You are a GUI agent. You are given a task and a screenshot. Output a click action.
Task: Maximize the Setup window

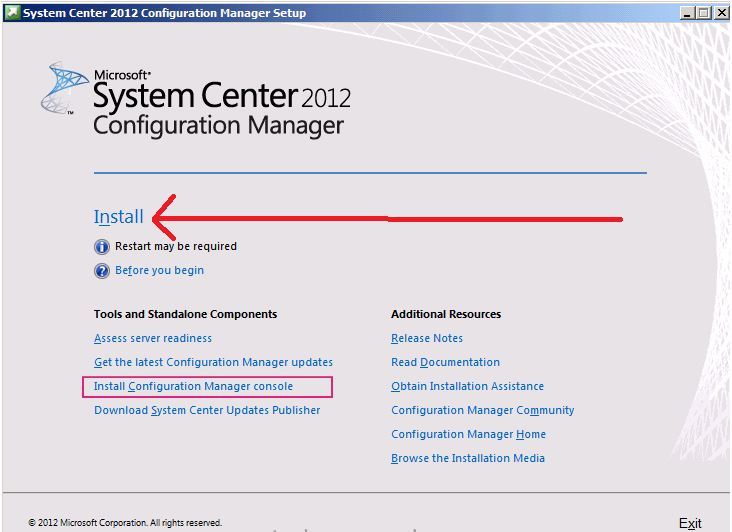[703, 13]
